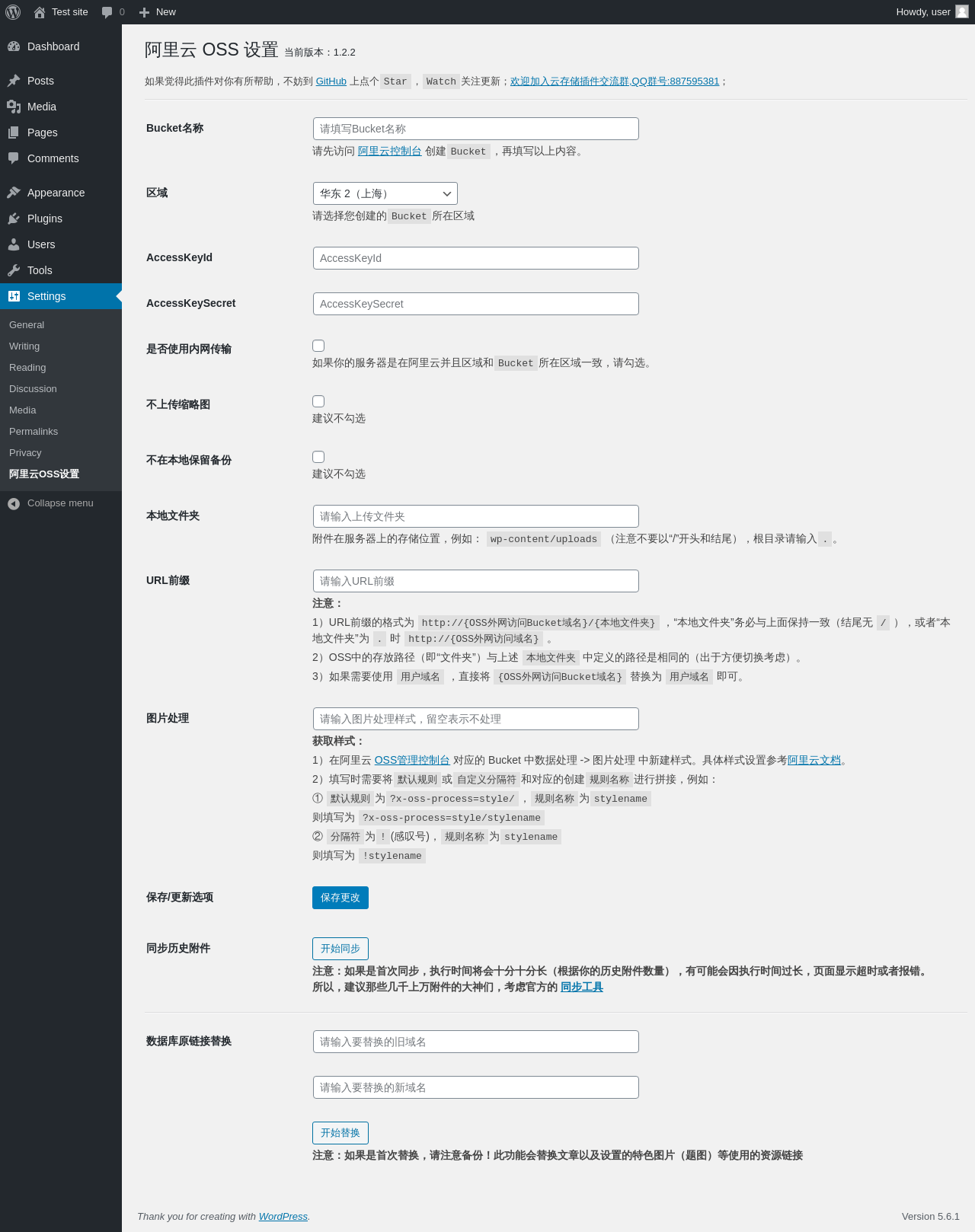
Task: Focus the Bucket名称 input field
Action: tap(476, 129)
